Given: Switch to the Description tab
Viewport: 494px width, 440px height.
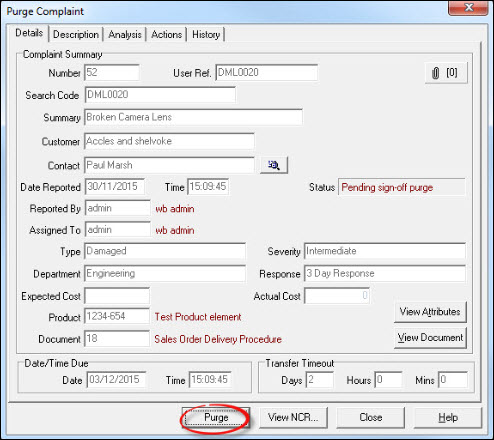Looking at the screenshot, I should tap(76, 34).
